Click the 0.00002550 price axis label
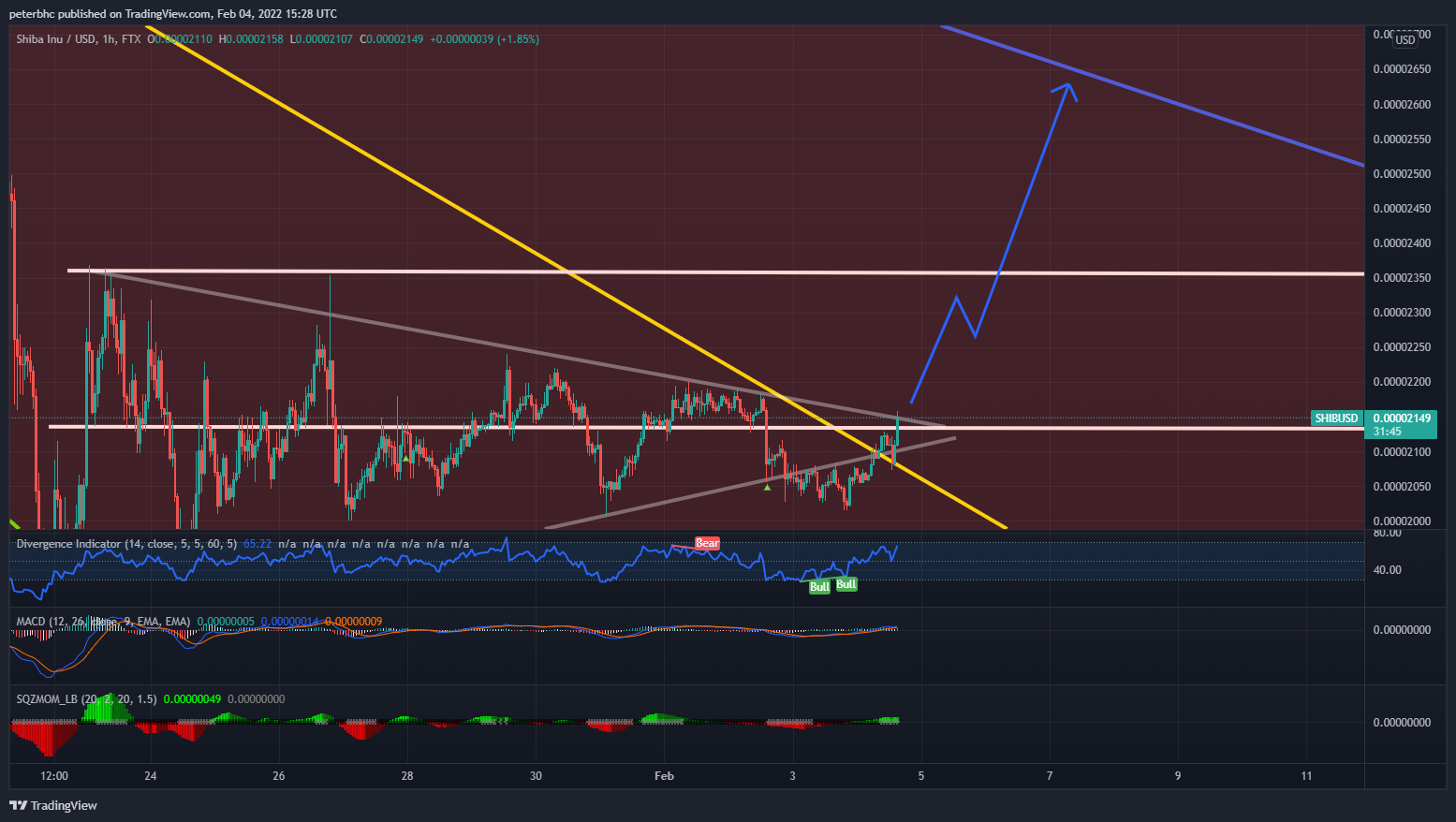Screen dimensions: 1456x822 click(x=1402, y=139)
